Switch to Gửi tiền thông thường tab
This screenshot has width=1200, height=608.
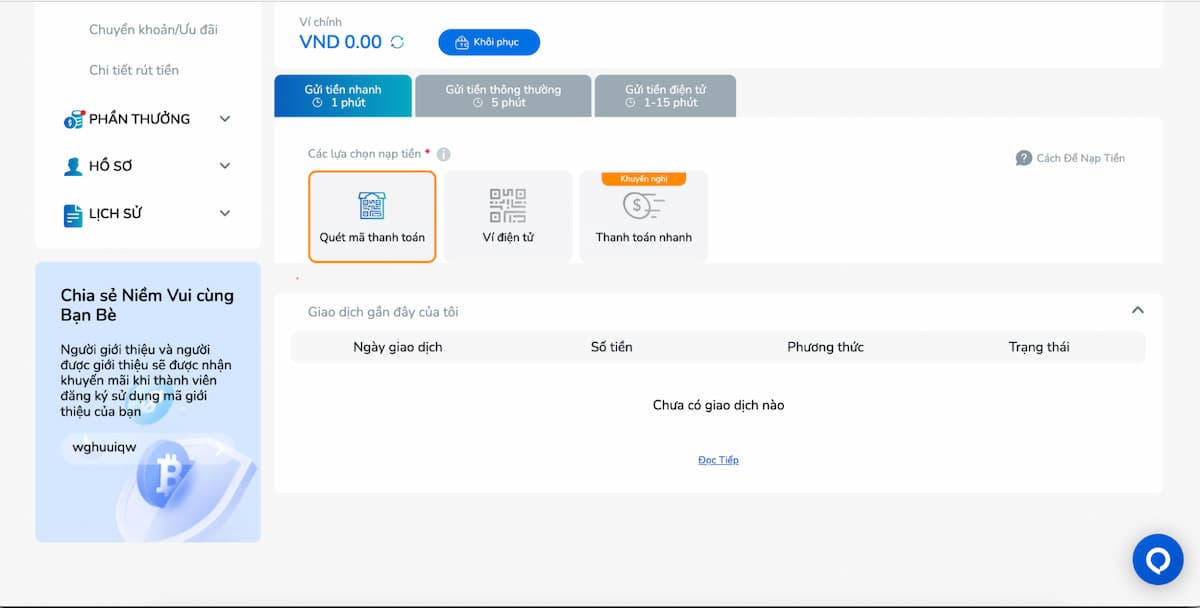[x=503, y=96]
